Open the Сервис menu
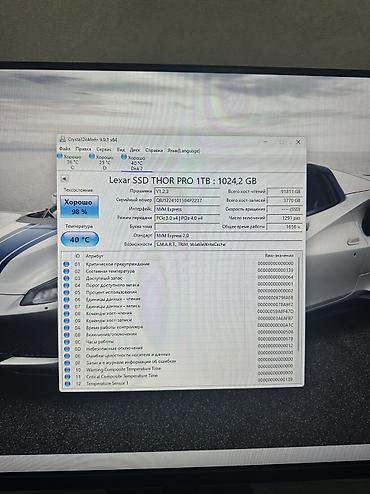 [x=104, y=150]
